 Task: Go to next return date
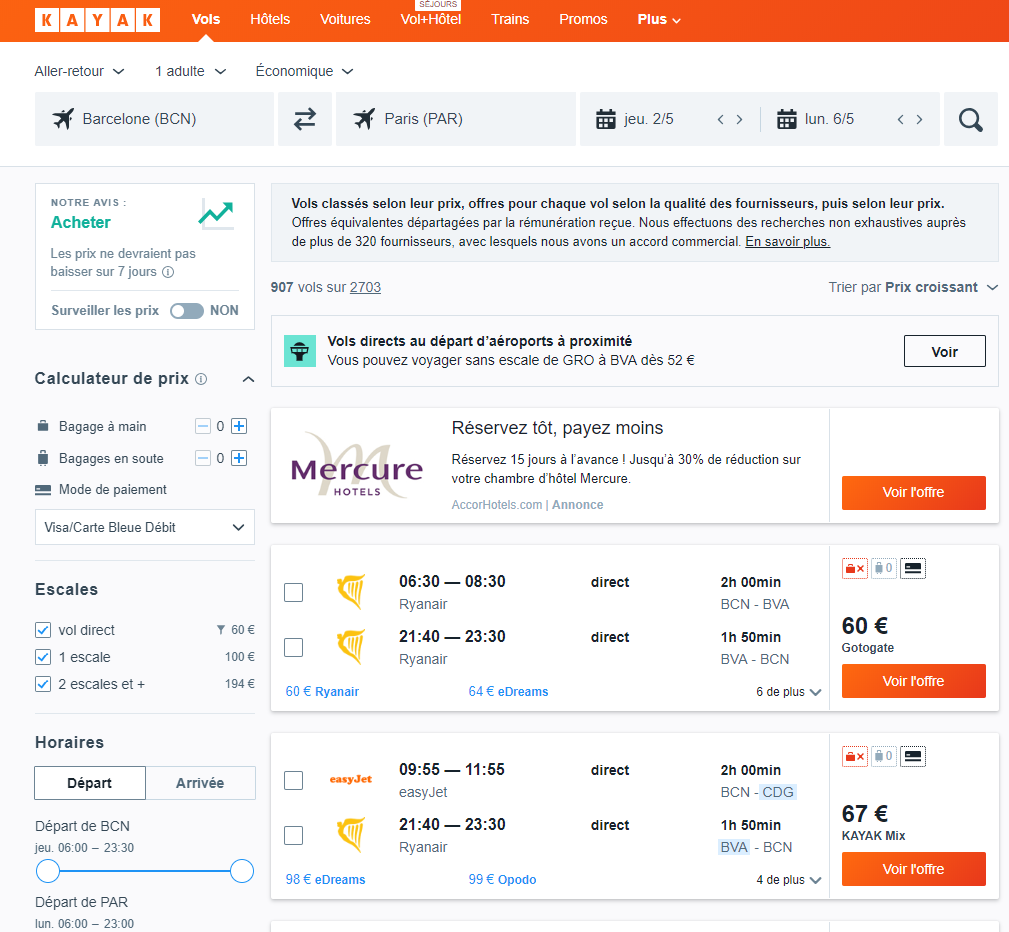(919, 119)
